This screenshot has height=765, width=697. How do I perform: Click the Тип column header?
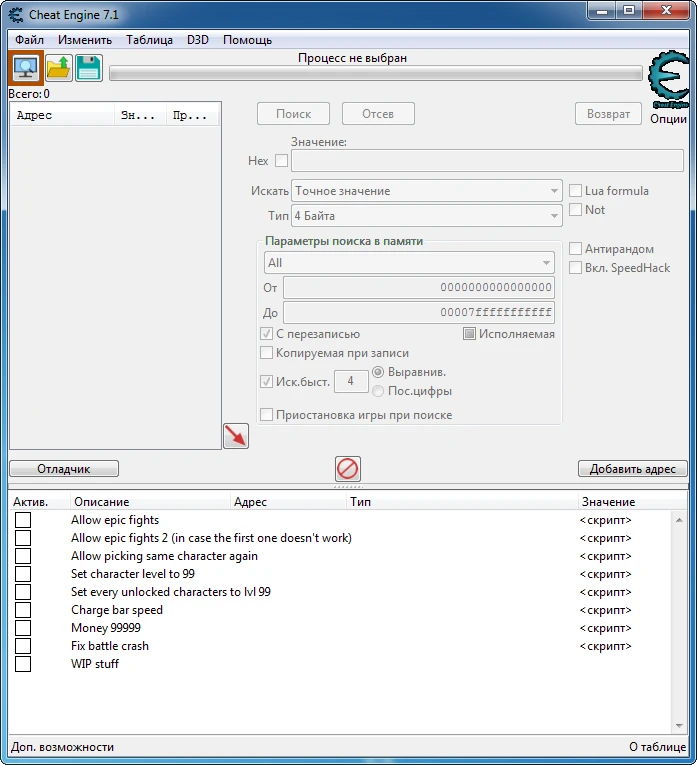462,502
